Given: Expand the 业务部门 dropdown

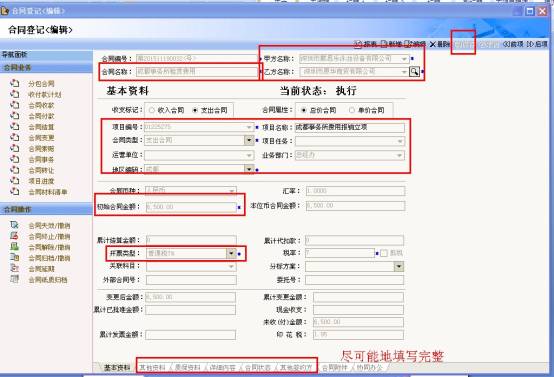Looking at the screenshot, I should pyautogui.click(x=400, y=155).
